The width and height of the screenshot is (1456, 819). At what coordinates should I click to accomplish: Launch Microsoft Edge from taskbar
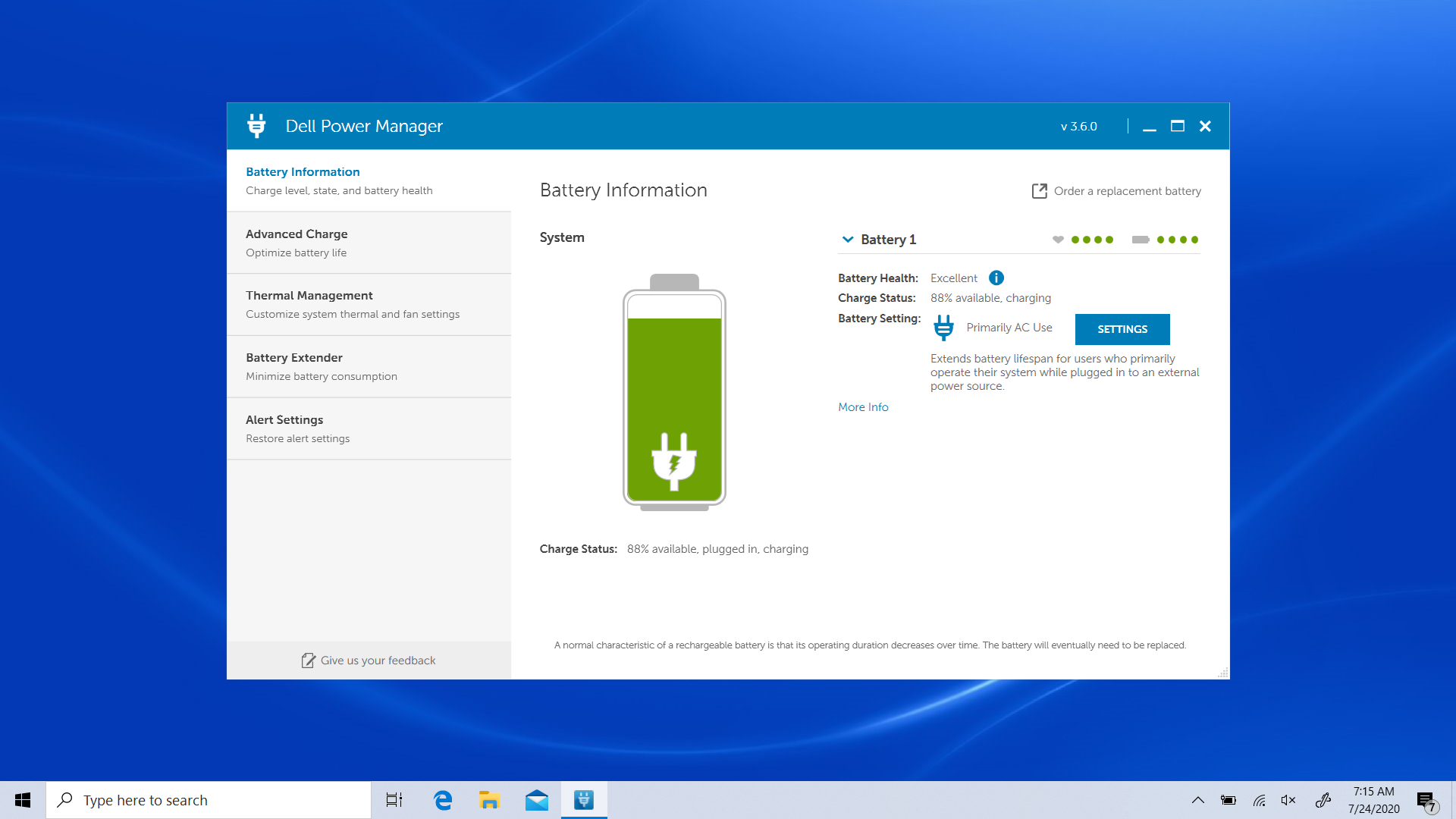coord(443,800)
